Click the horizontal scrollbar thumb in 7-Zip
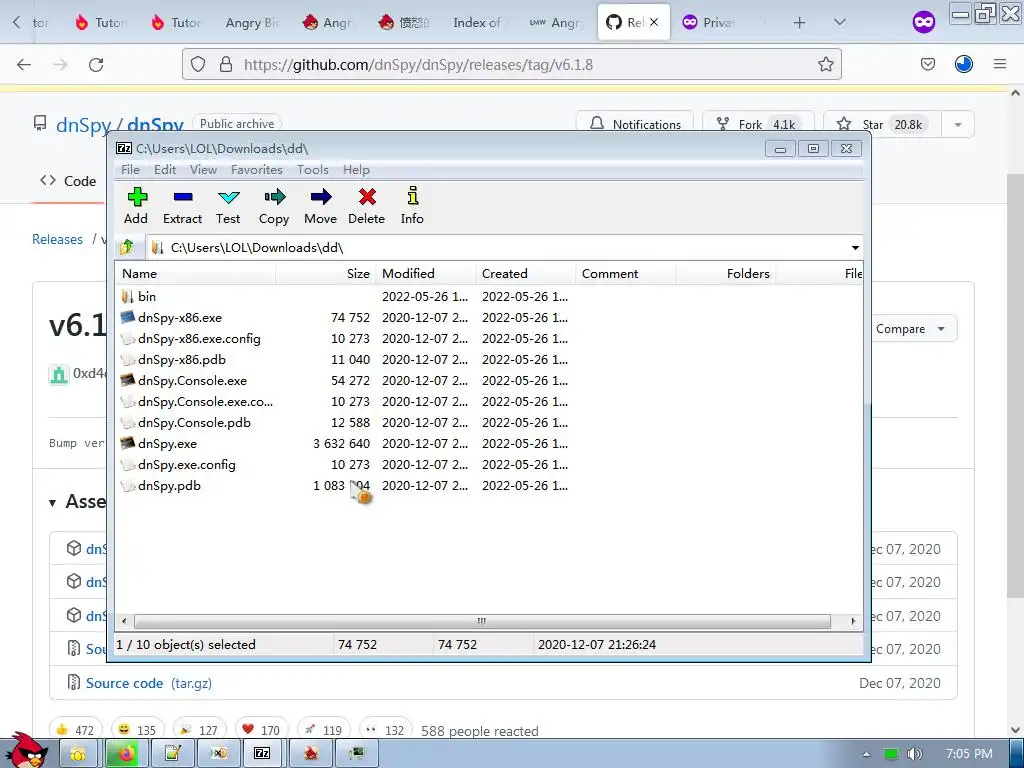The width and height of the screenshot is (1024, 768). point(482,621)
